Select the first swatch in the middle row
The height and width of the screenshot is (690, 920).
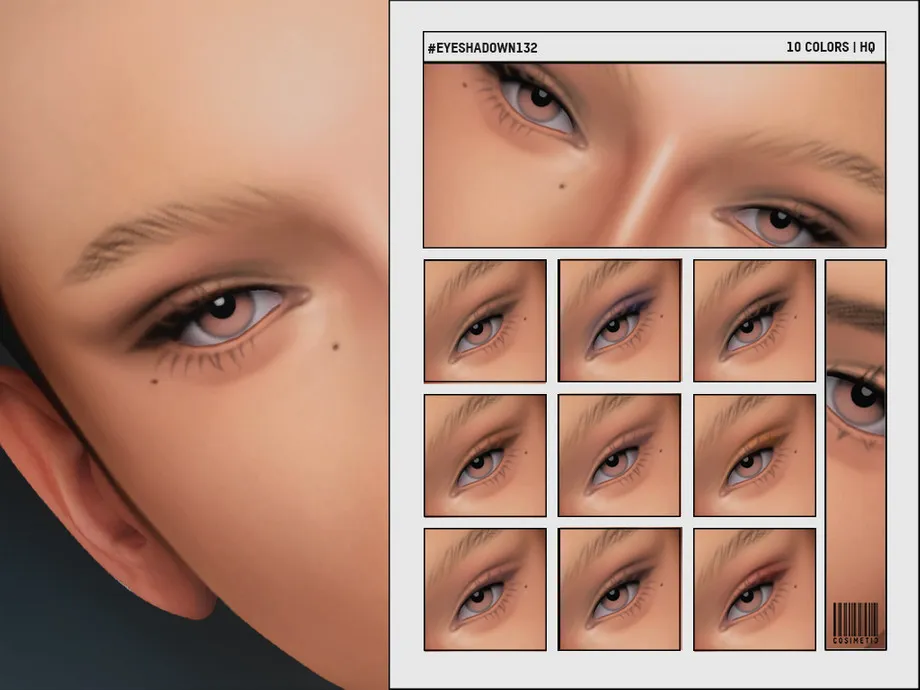485,455
